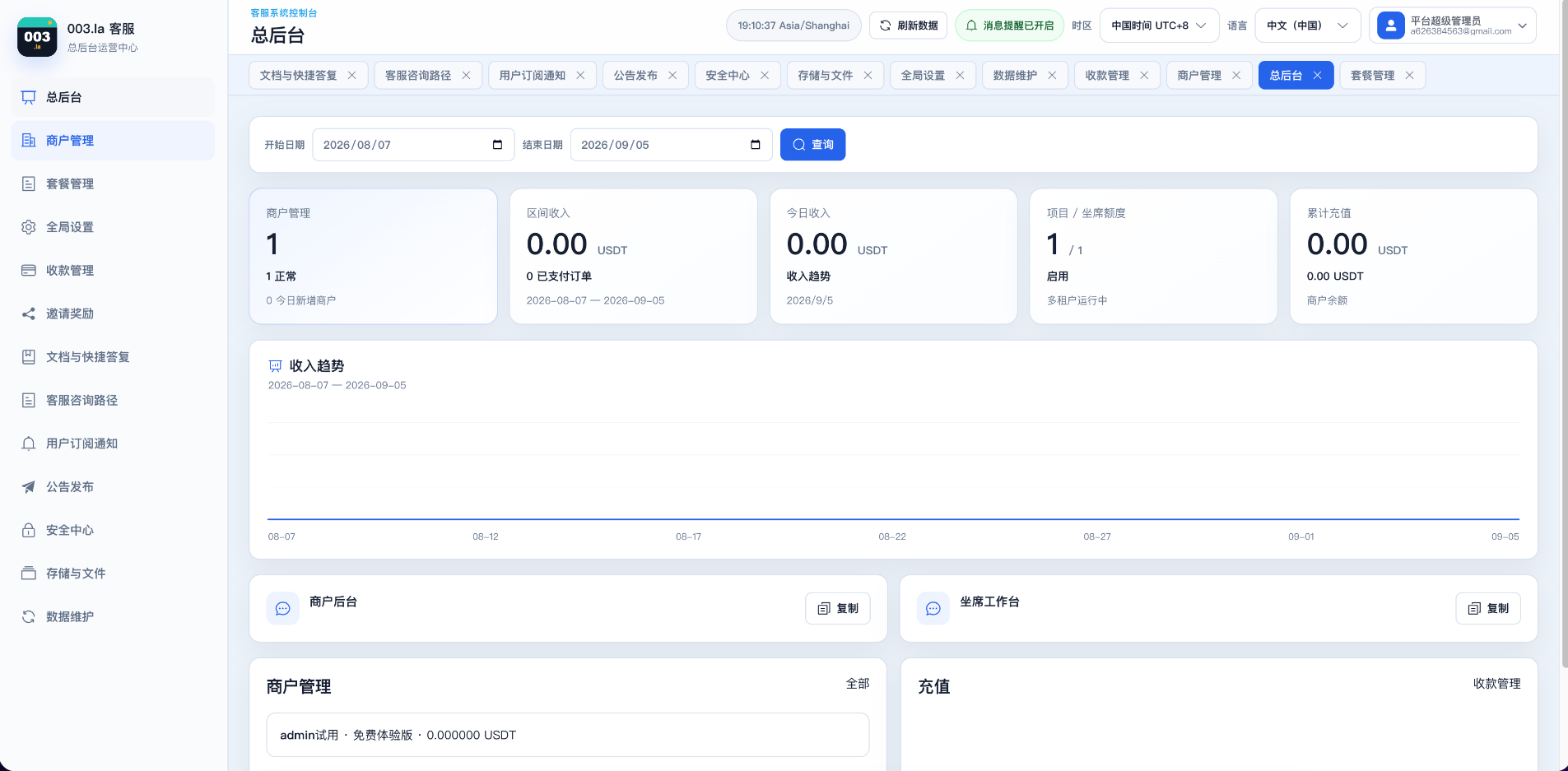Viewport: 1568px width, 771px height.
Task: Toggle the 消息提醒已开启 notification switch
Action: point(1009,26)
